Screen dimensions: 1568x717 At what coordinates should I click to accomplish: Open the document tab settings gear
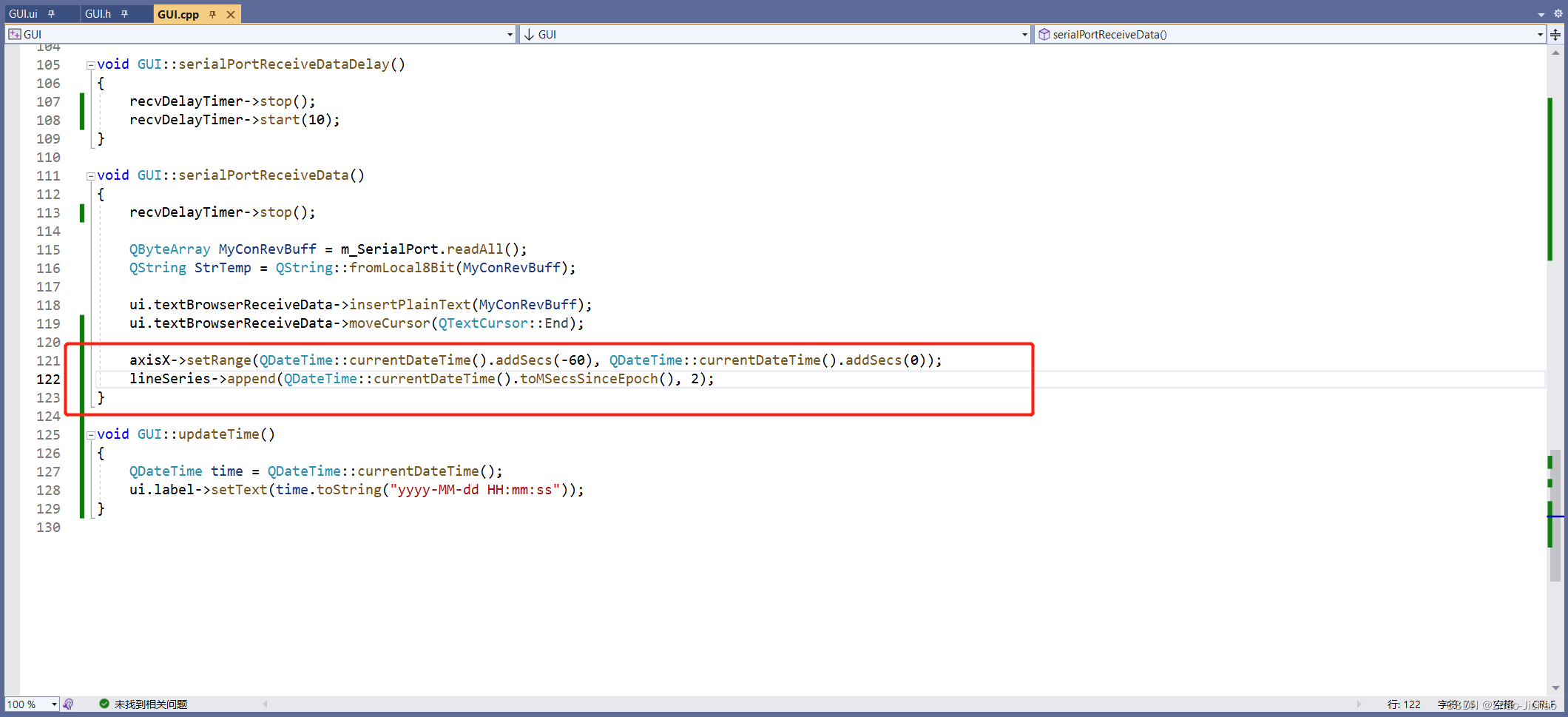pyautogui.click(x=1558, y=14)
